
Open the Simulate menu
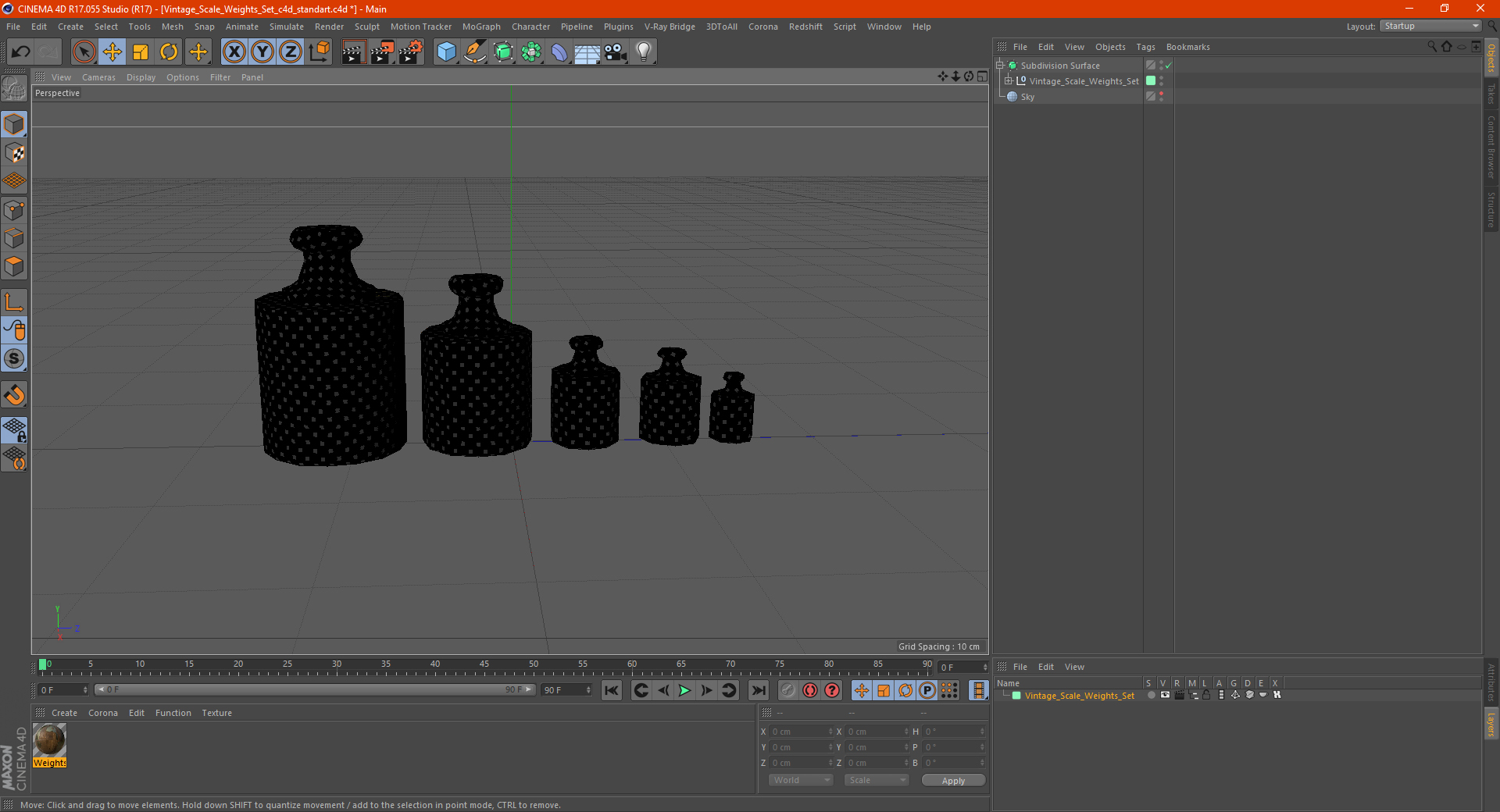[287, 27]
